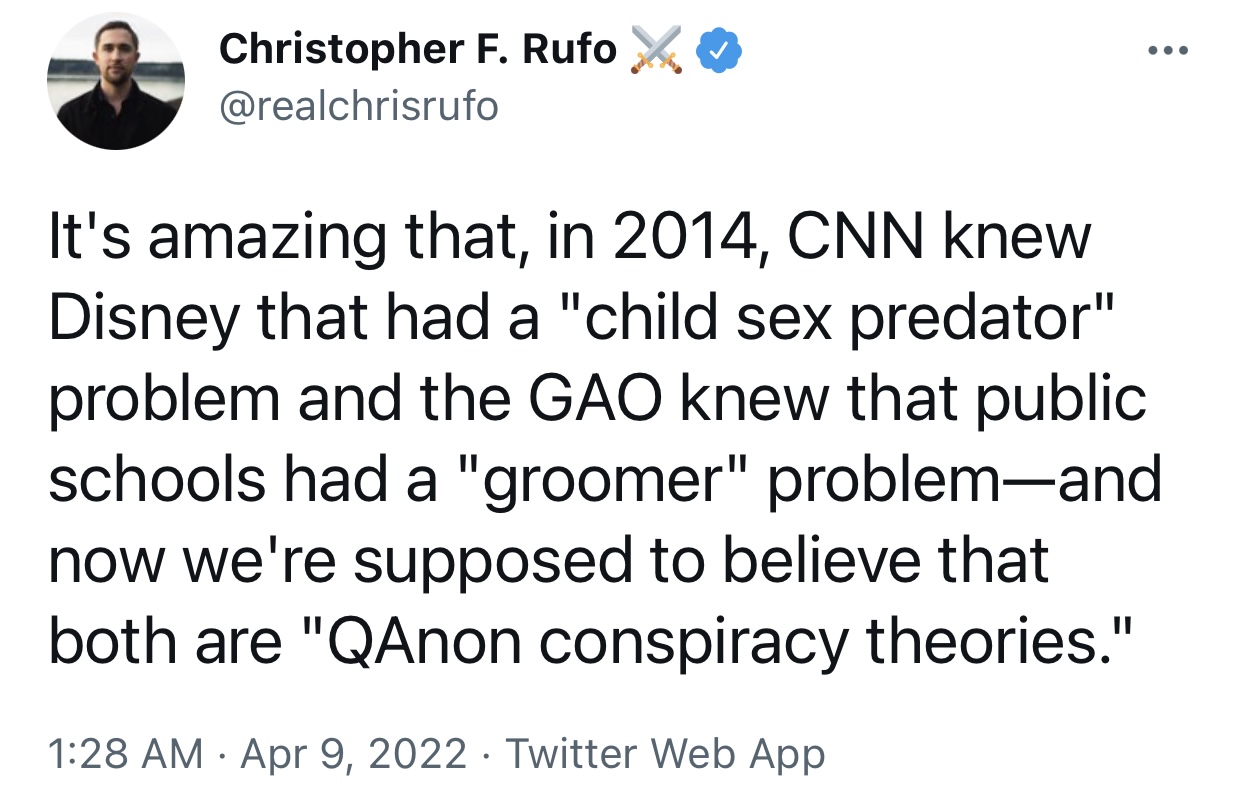Open the tweet's three-dot more options menu
Viewport: 1241px width, 807px height.
(x=1166, y=50)
